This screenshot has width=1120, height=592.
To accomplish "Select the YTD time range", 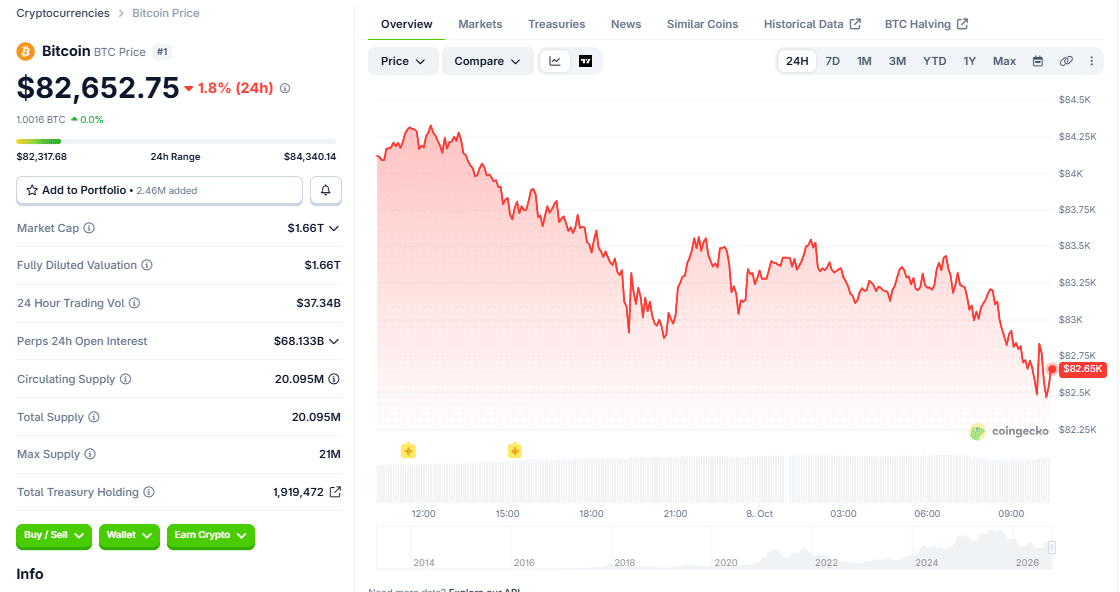I will pos(934,61).
